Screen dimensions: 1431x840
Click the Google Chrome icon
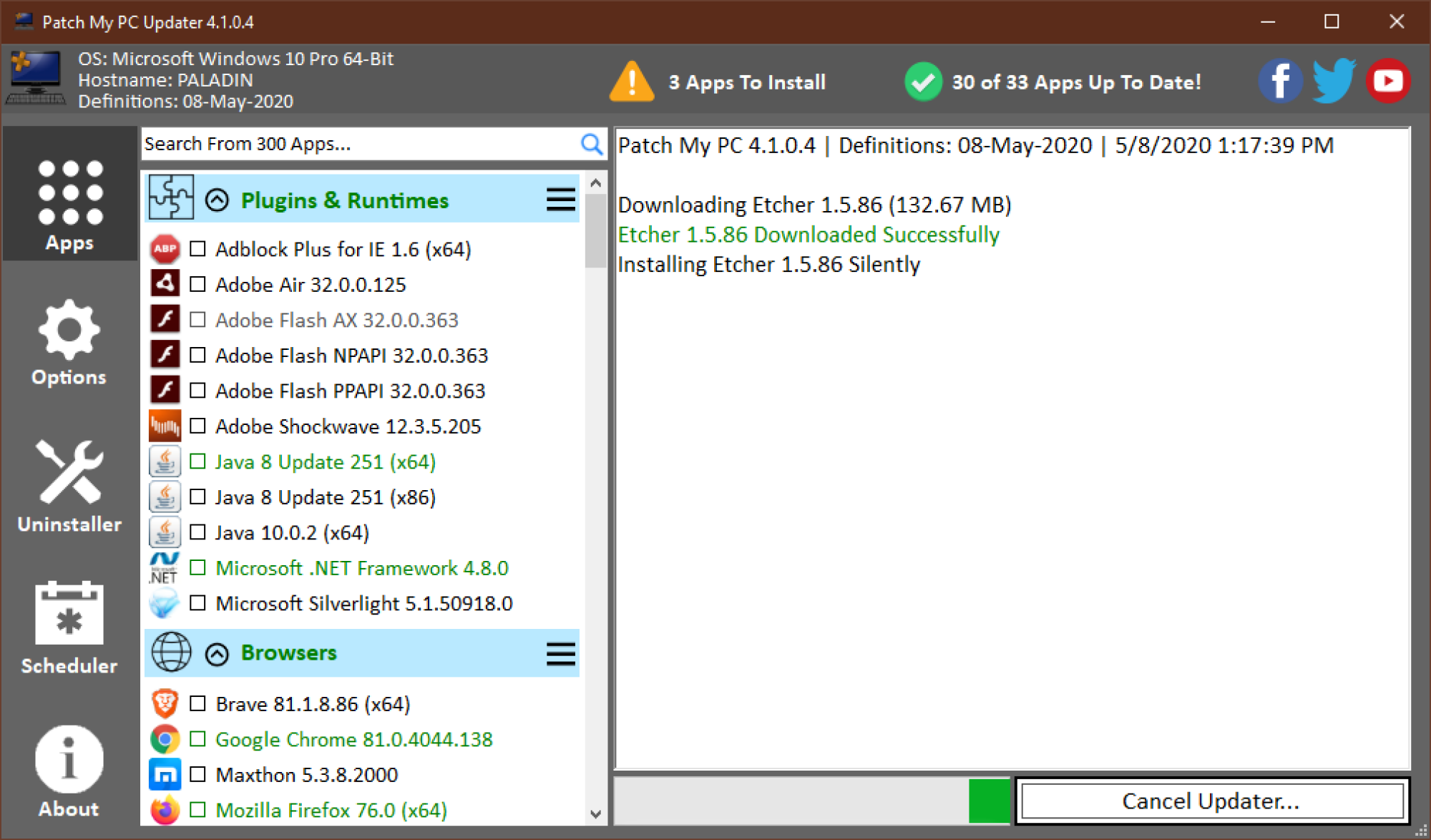click(165, 739)
